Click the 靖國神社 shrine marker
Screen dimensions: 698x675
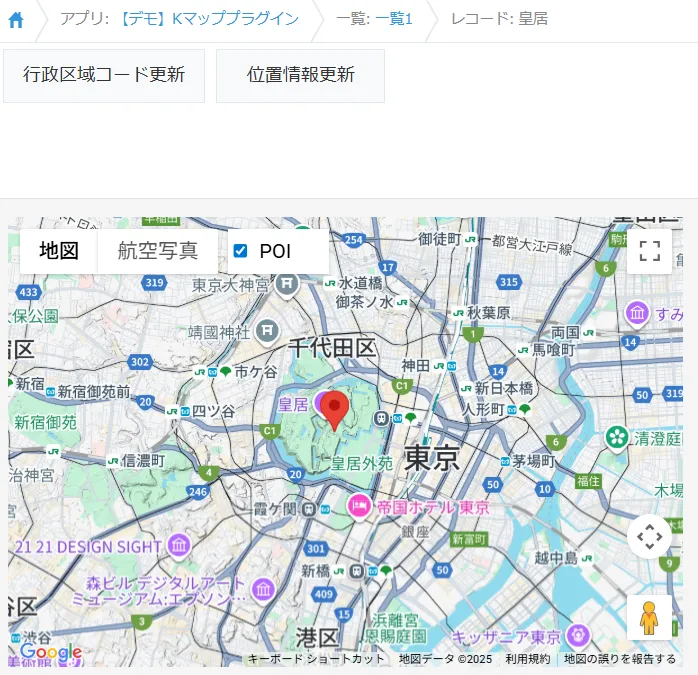coord(267,330)
